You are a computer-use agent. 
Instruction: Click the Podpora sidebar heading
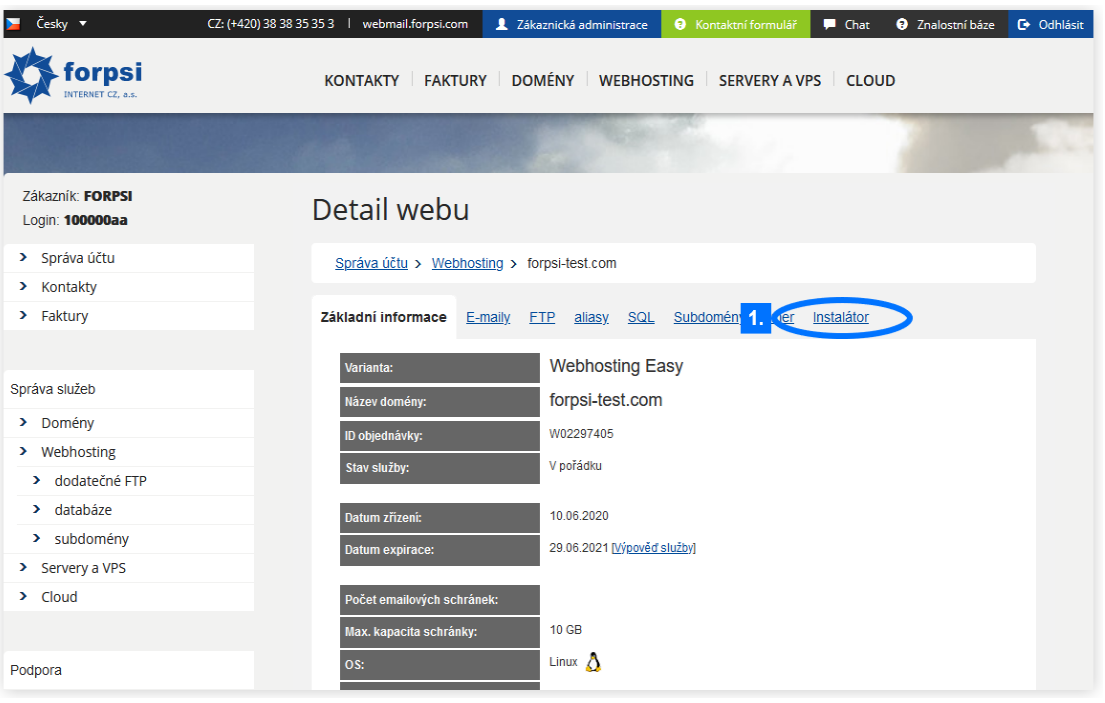tap(36, 671)
